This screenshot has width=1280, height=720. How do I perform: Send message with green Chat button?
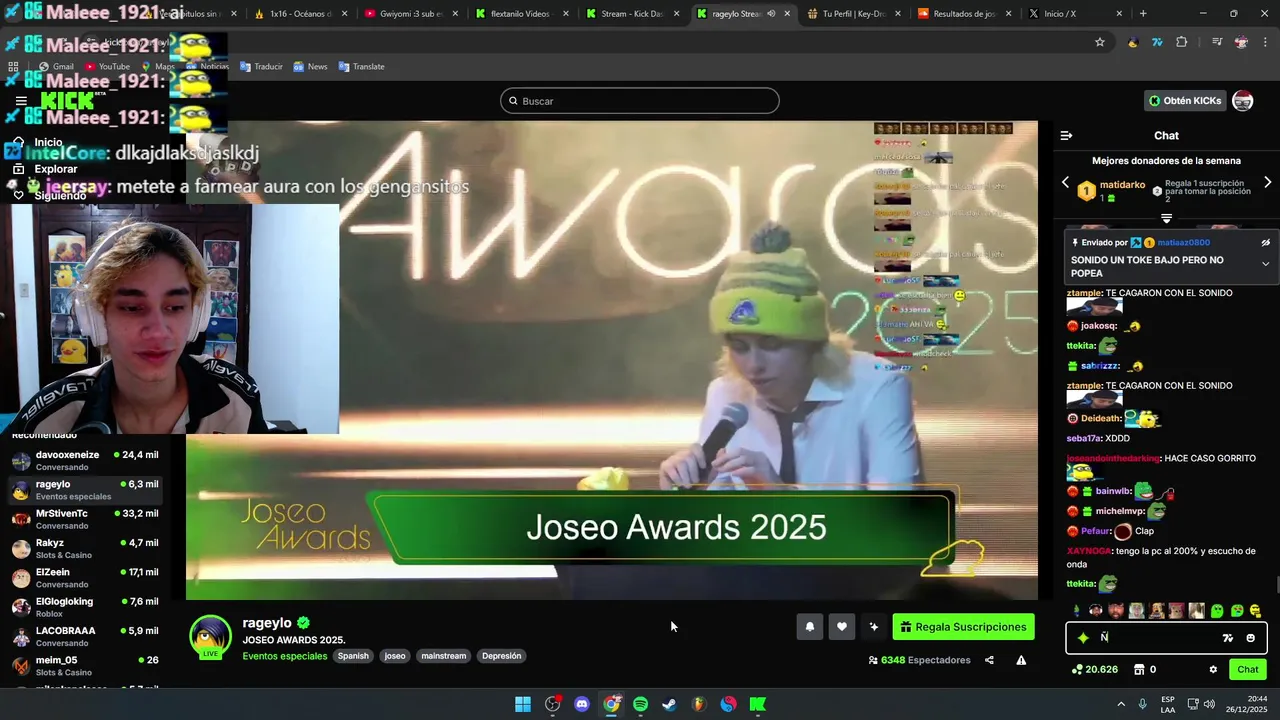point(1248,670)
